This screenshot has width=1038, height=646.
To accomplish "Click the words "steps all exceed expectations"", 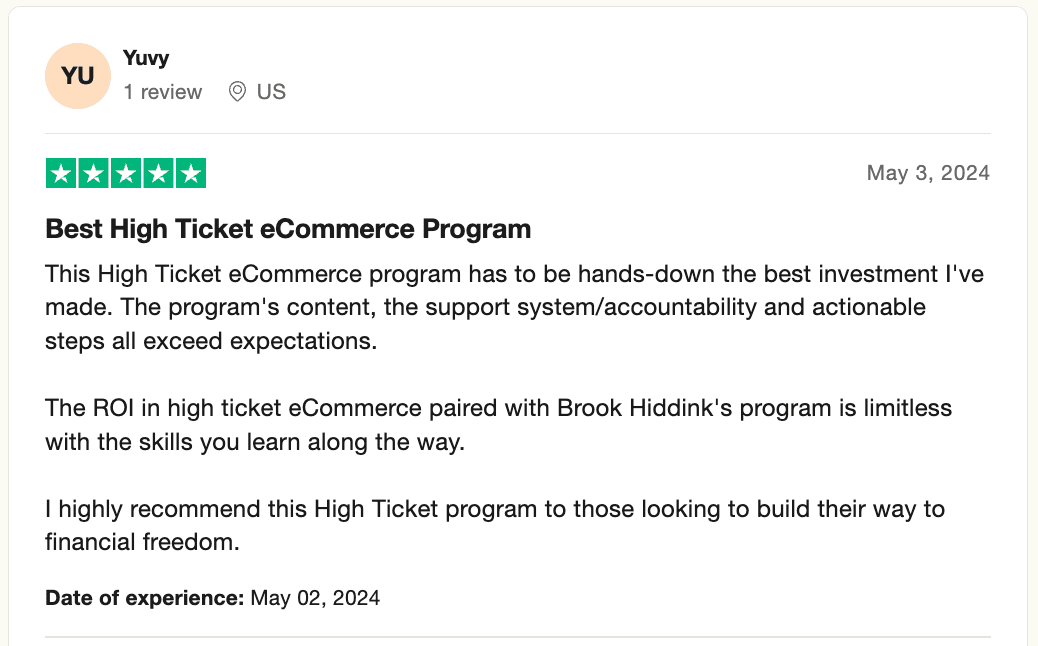I will click(210, 340).
